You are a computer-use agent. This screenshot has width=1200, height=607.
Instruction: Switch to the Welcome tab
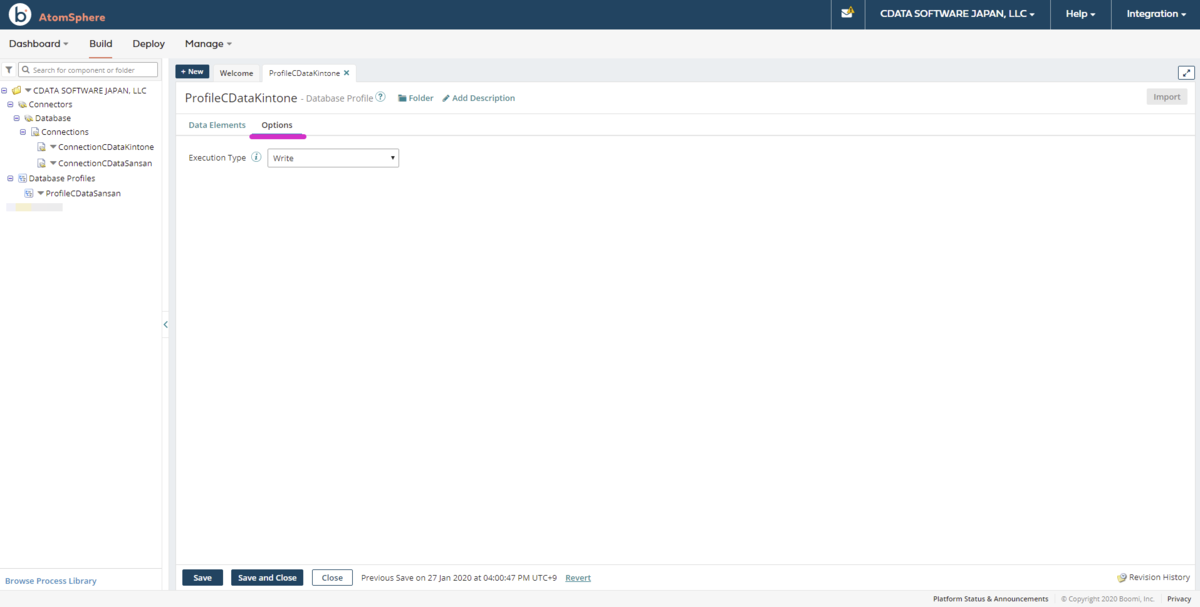point(237,73)
